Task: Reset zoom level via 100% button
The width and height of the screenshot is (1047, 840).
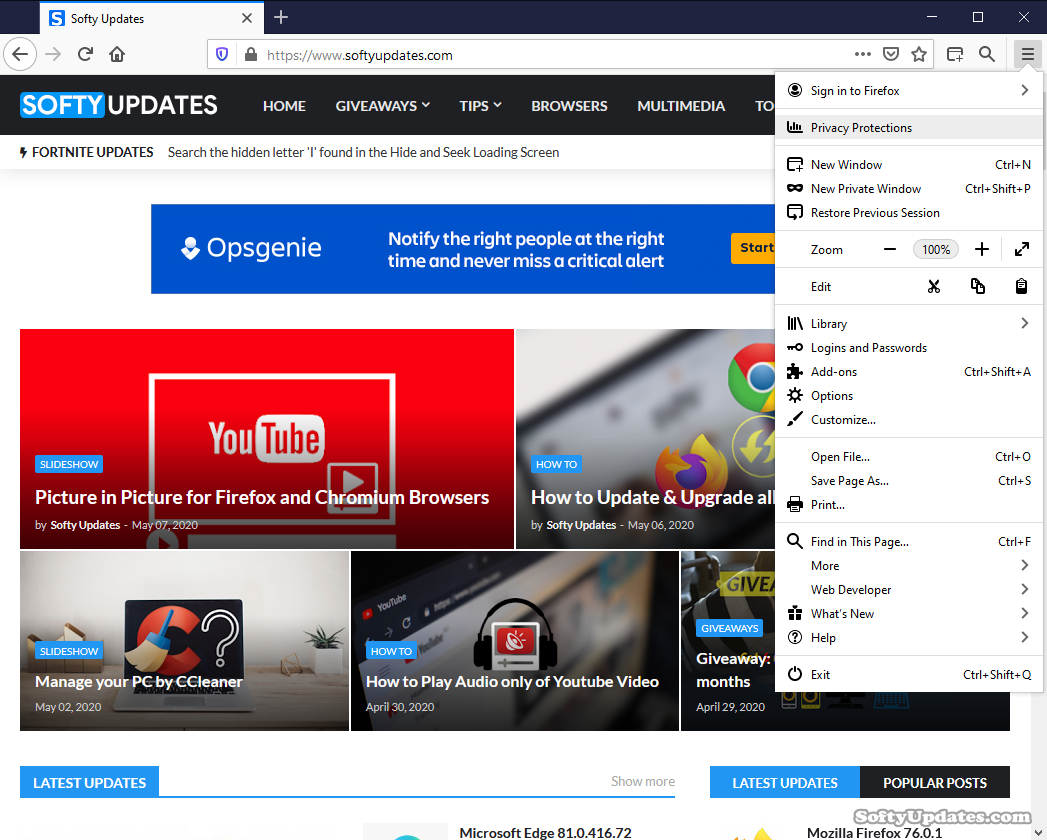Action: pos(935,250)
